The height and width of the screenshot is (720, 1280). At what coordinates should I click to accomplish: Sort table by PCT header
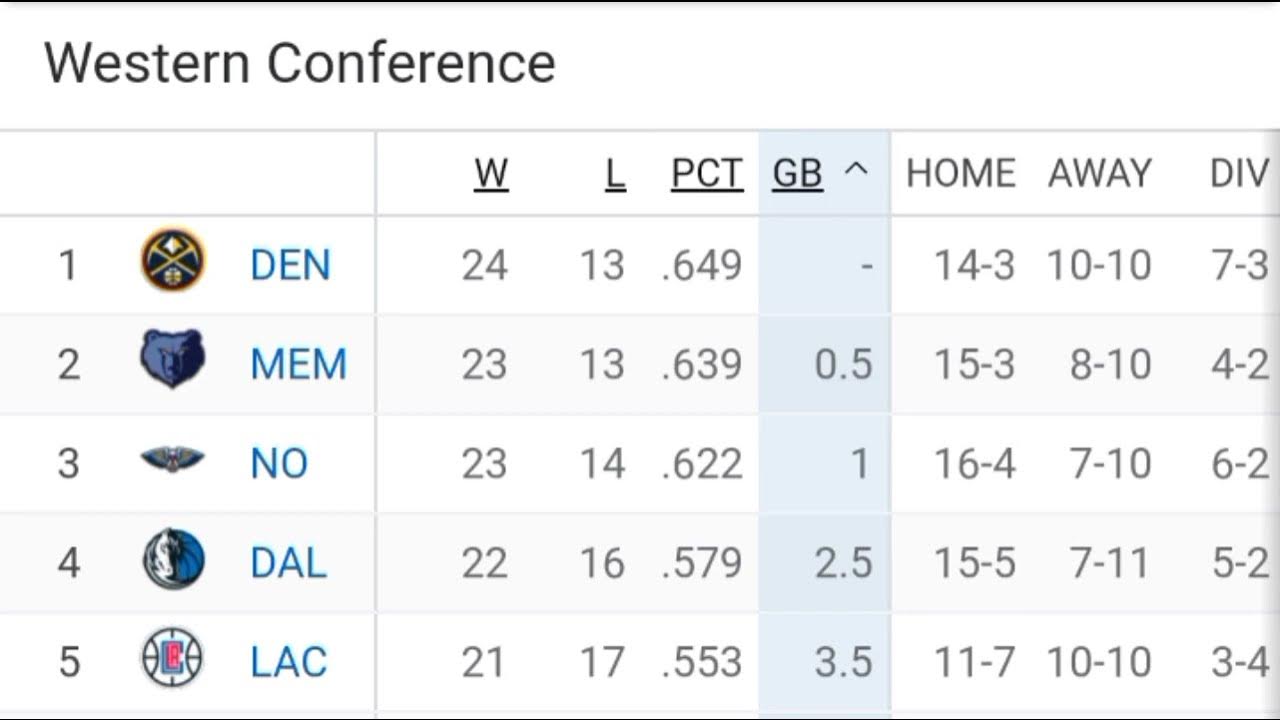pyautogui.click(x=706, y=174)
